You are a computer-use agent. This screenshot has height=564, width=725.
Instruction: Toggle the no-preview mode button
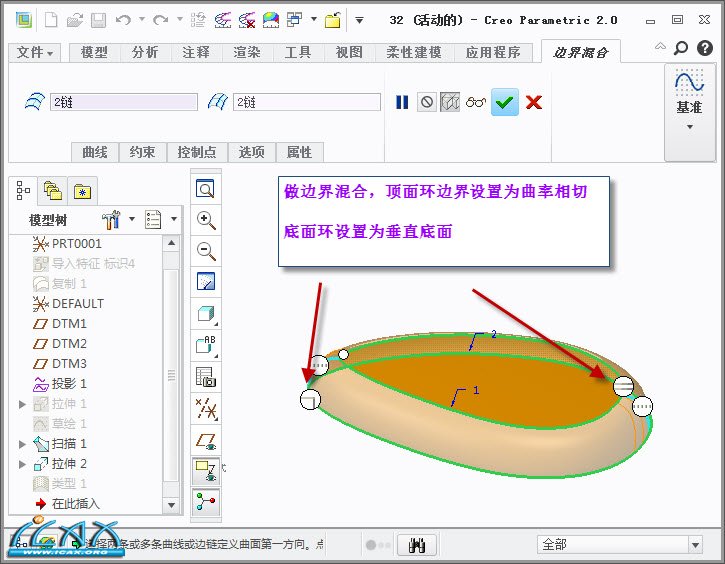pyautogui.click(x=427, y=102)
